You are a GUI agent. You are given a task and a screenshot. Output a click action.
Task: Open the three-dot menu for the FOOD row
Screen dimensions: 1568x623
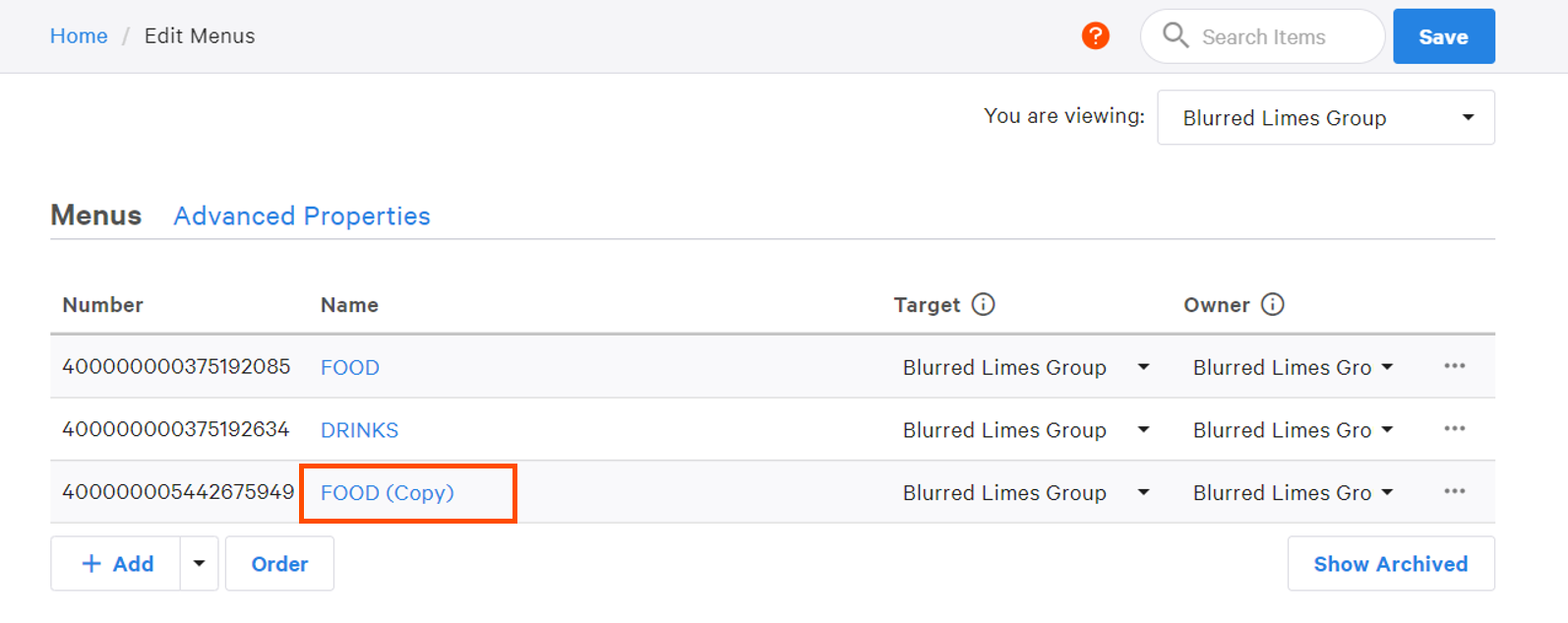click(x=1454, y=366)
